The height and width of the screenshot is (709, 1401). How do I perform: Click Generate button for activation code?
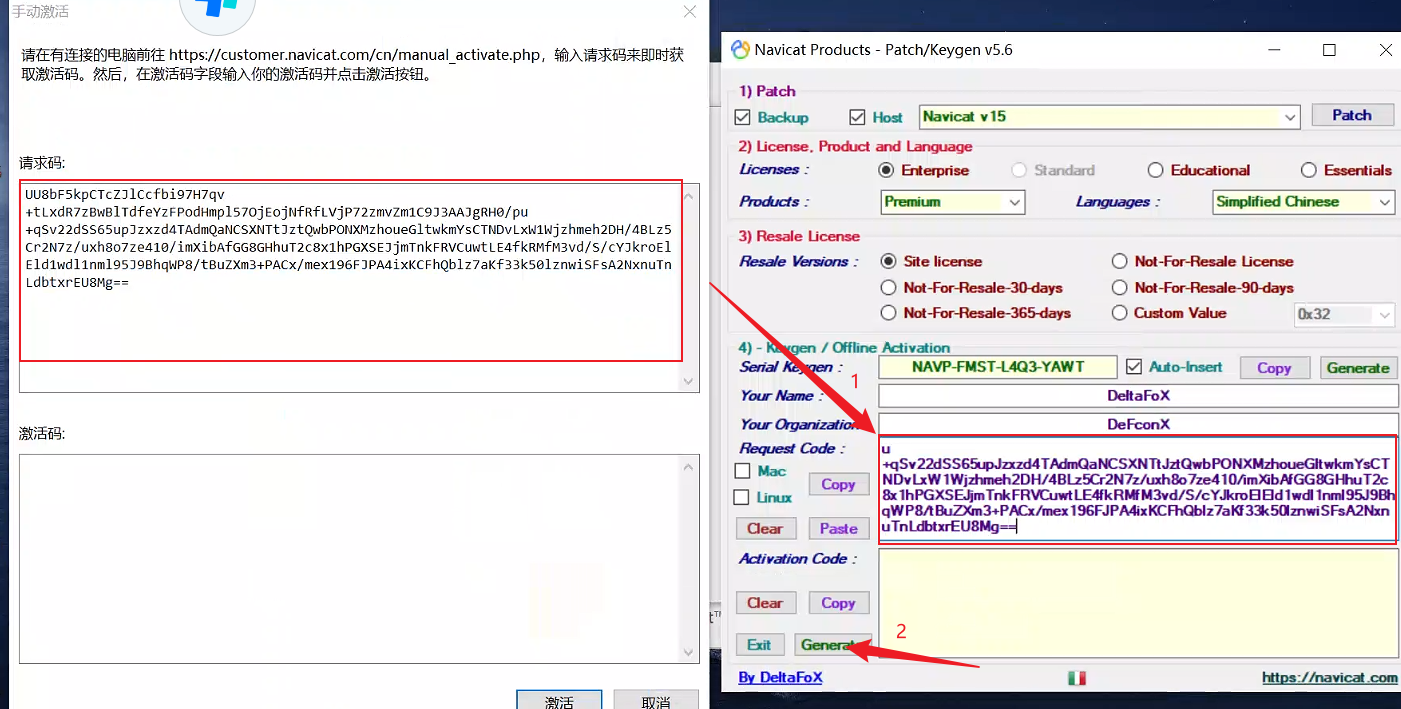pyautogui.click(x=833, y=645)
